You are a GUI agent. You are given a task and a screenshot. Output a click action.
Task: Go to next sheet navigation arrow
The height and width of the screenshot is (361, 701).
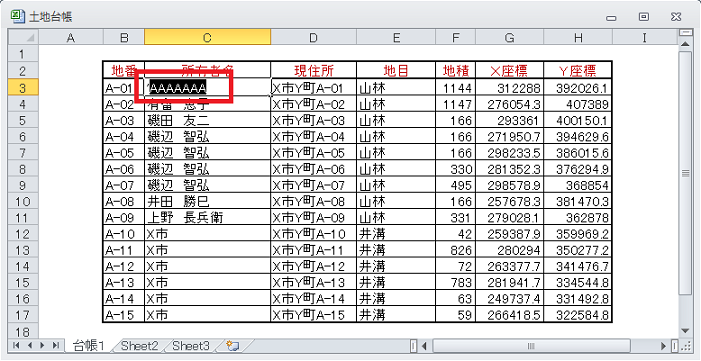42,345
